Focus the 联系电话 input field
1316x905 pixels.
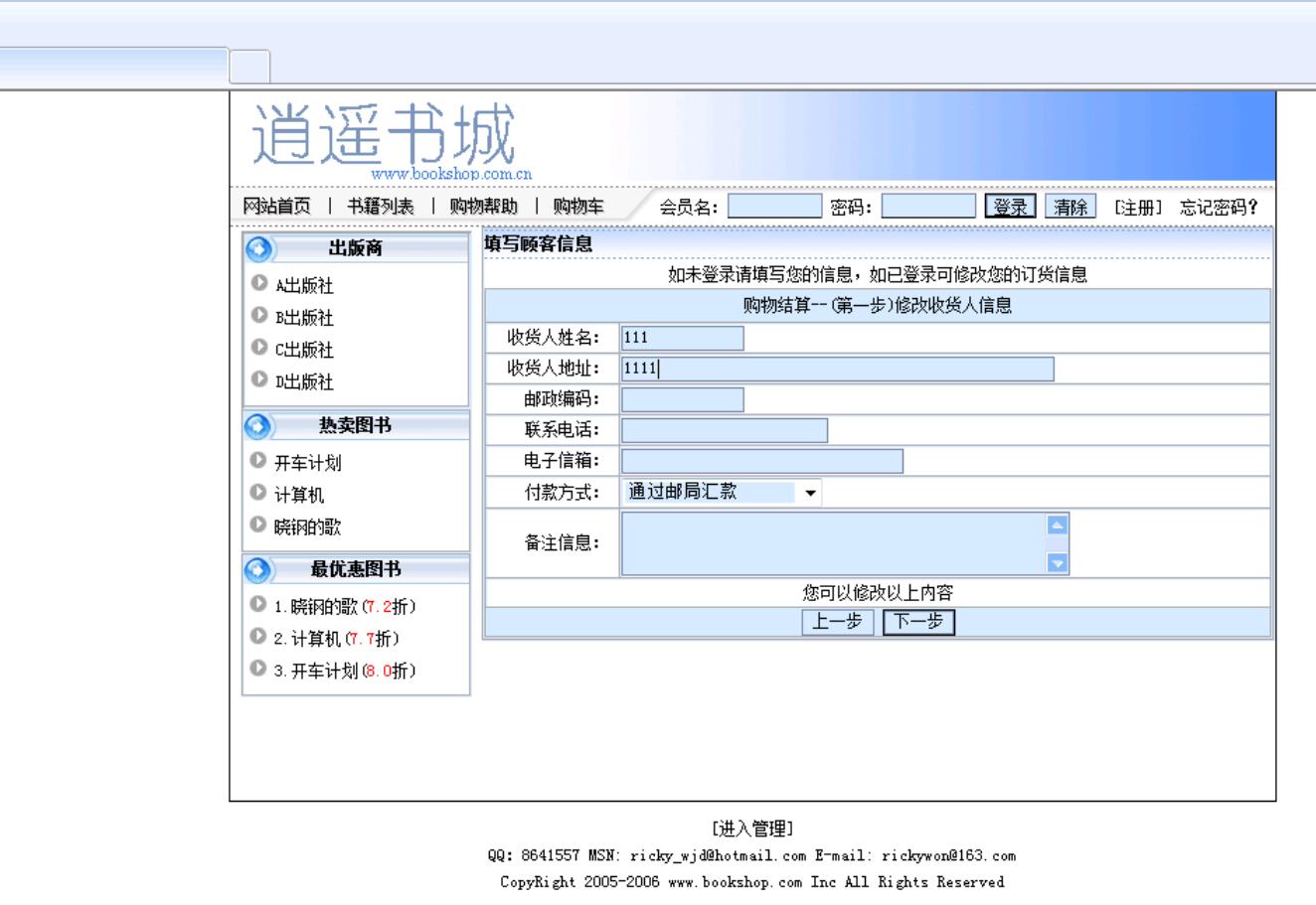pyautogui.click(x=725, y=430)
